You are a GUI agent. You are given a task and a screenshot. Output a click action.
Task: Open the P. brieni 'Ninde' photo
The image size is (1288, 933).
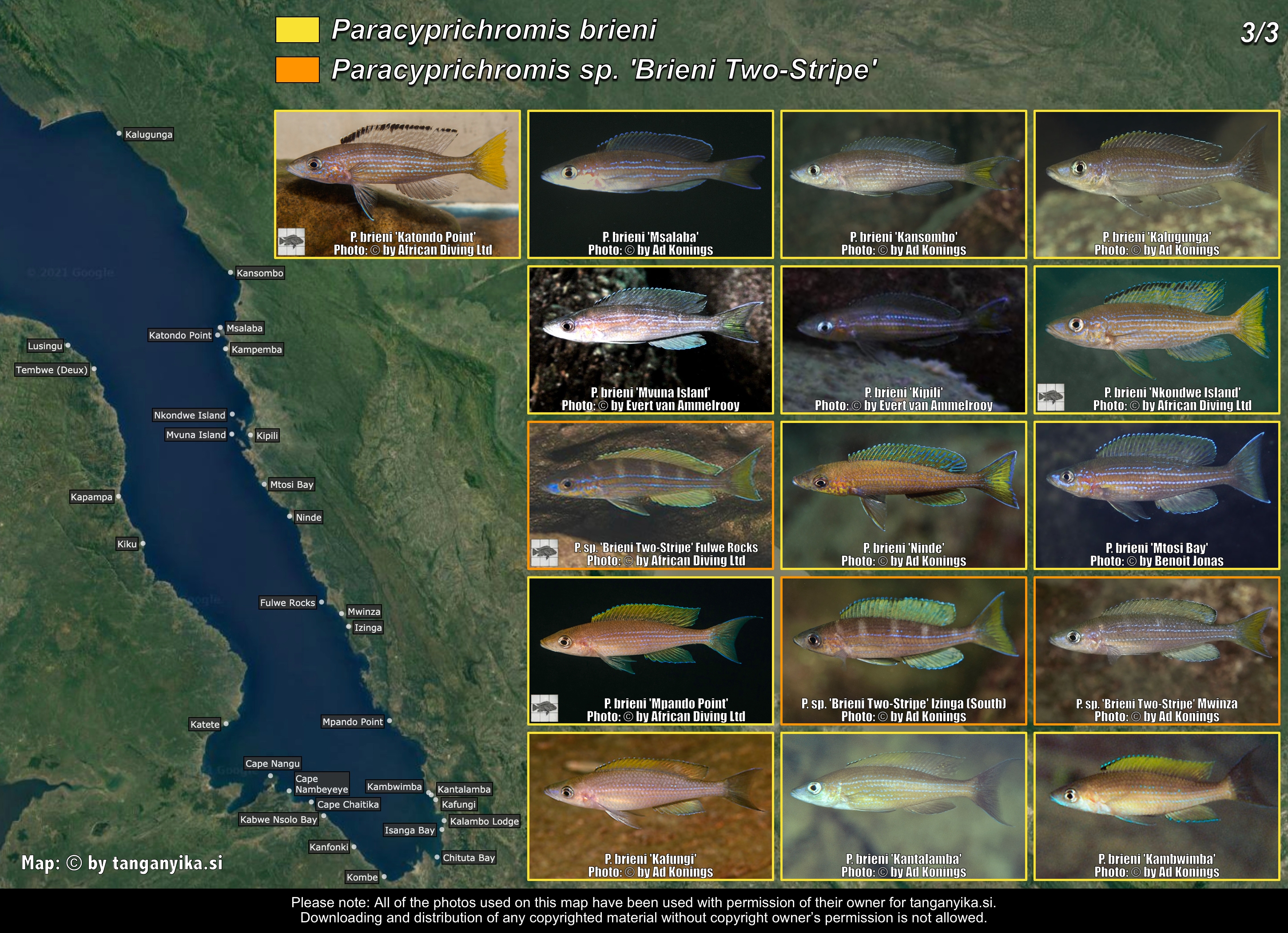[x=903, y=495]
